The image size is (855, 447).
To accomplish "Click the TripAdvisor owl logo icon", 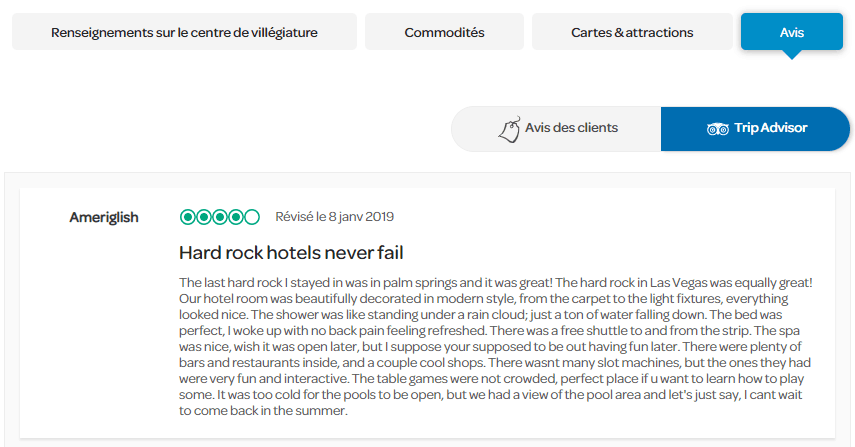I will 717,129.
